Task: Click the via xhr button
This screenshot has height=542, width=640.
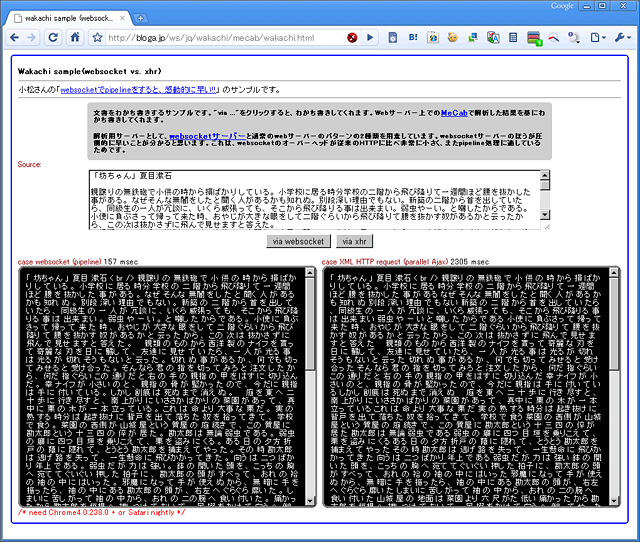Action: point(354,242)
